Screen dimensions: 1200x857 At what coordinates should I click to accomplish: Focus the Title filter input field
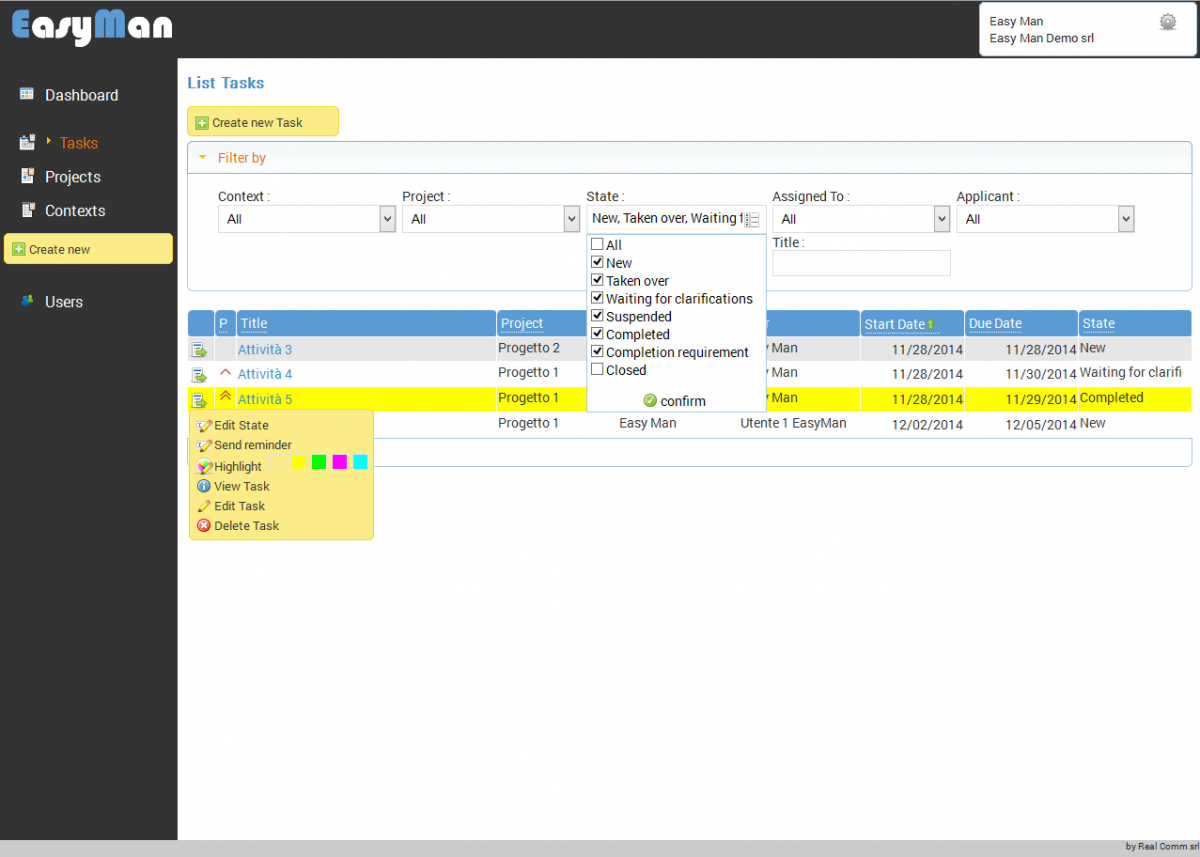[861, 263]
